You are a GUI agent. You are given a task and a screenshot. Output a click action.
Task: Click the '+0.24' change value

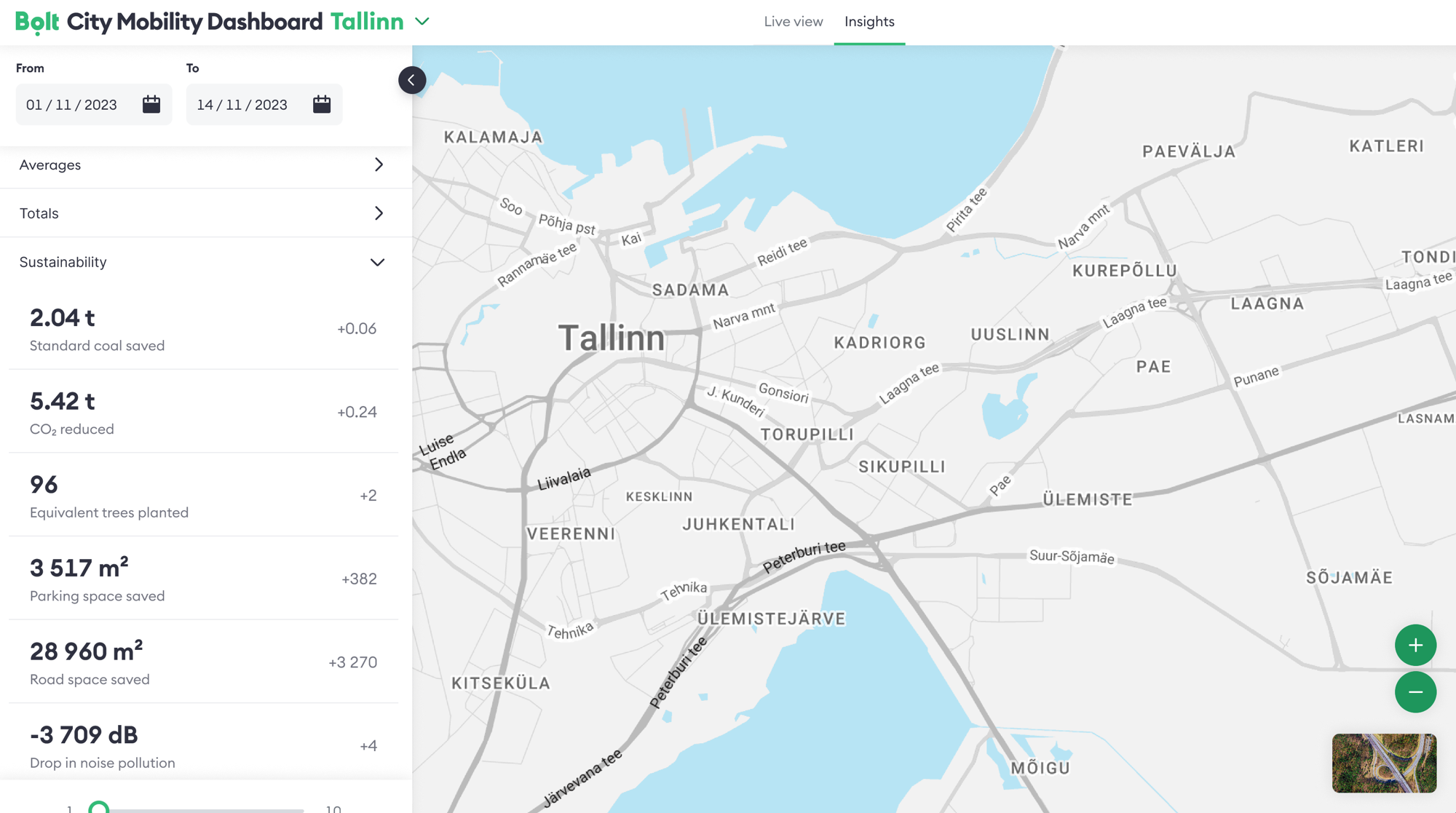357,412
